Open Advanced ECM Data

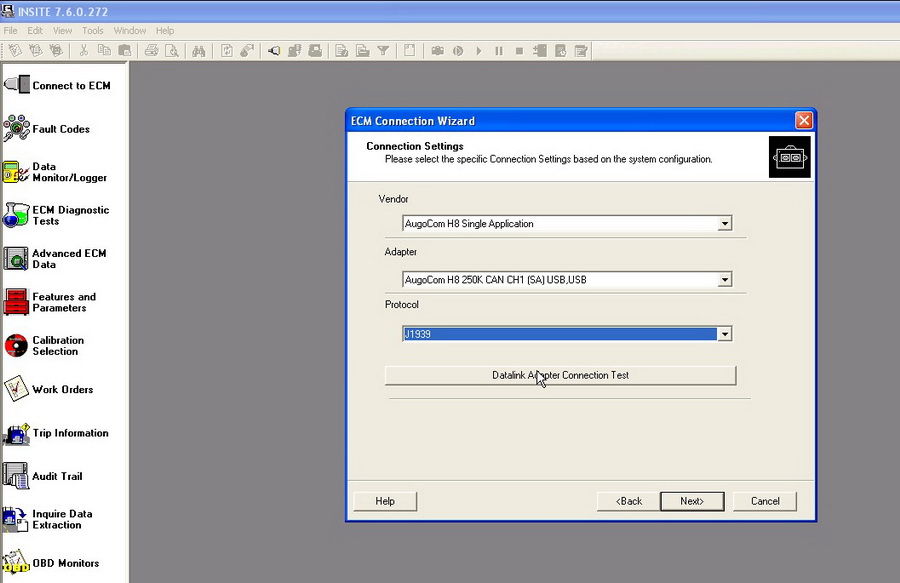tap(55, 259)
